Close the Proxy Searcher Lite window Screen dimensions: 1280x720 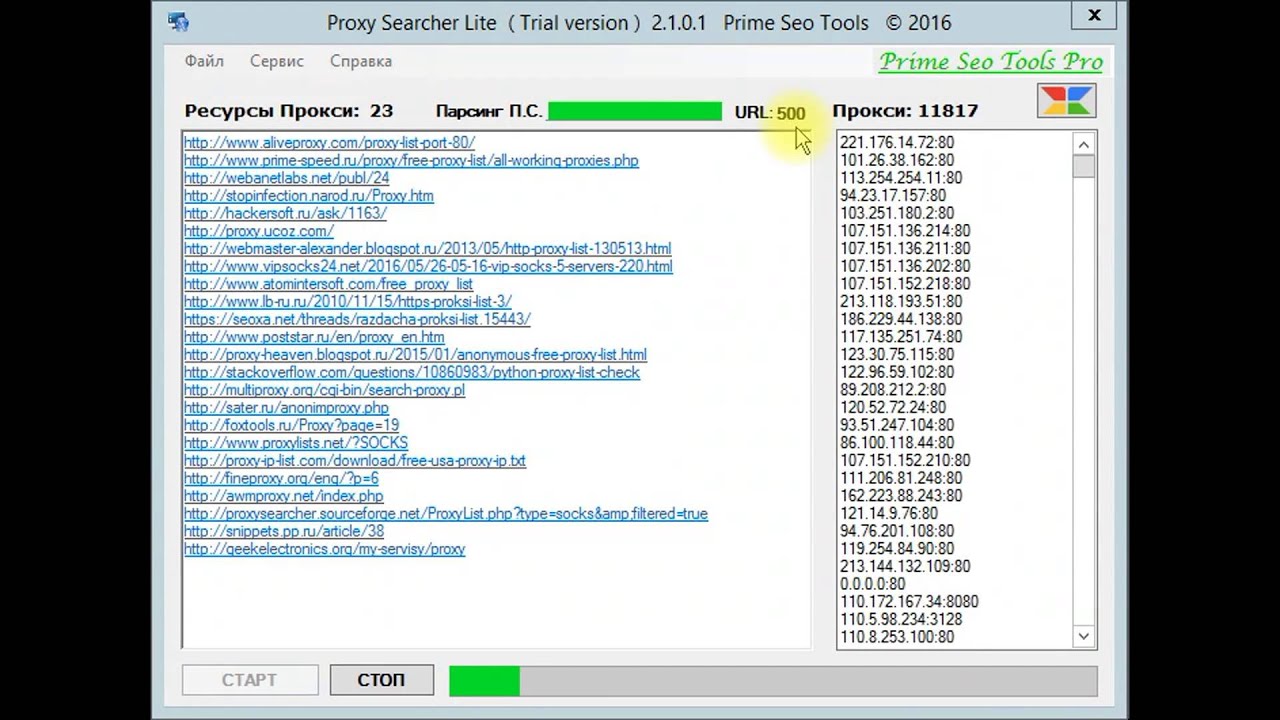point(1094,15)
